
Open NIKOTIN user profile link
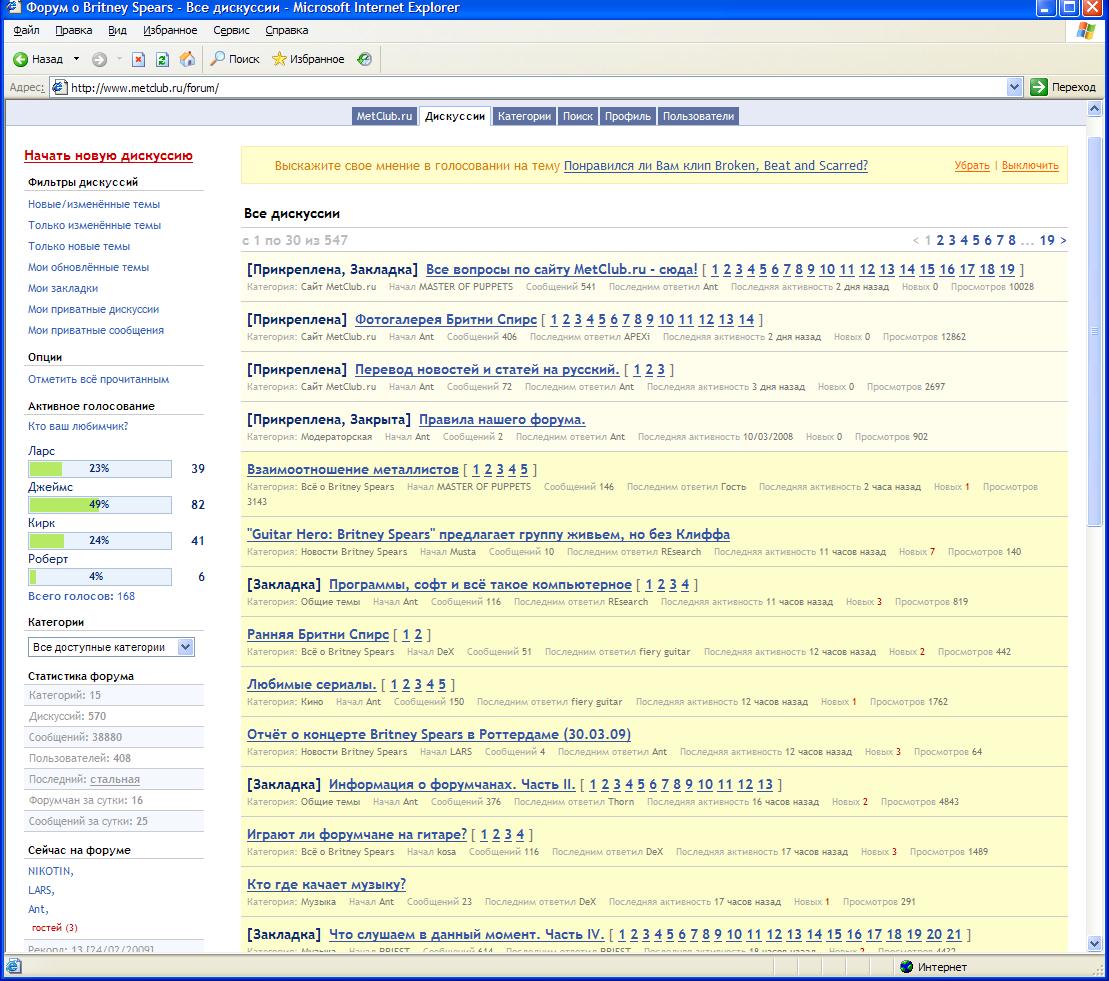50,871
